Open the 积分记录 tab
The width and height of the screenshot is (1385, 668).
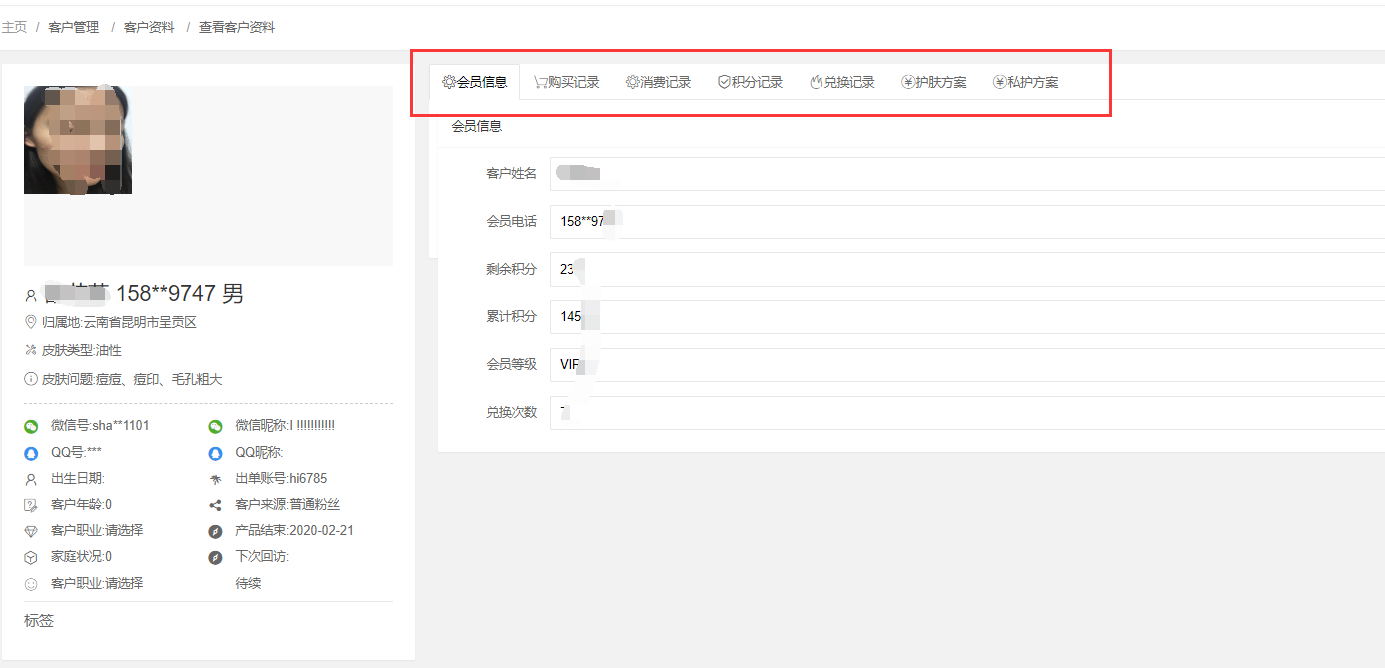click(x=750, y=82)
